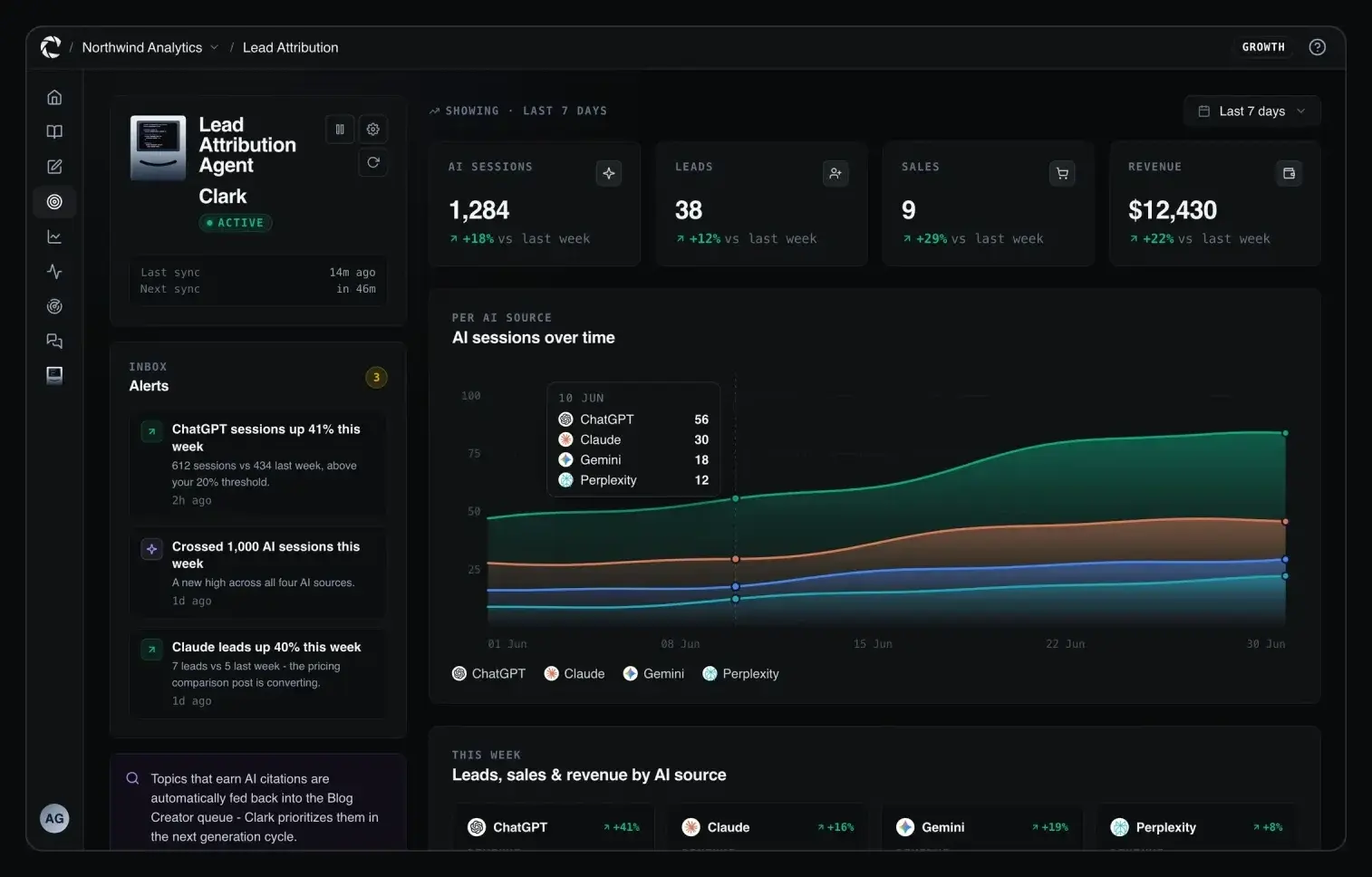Open the Claude leads up 40% alert
This screenshot has width=1372, height=877.
click(258, 673)
